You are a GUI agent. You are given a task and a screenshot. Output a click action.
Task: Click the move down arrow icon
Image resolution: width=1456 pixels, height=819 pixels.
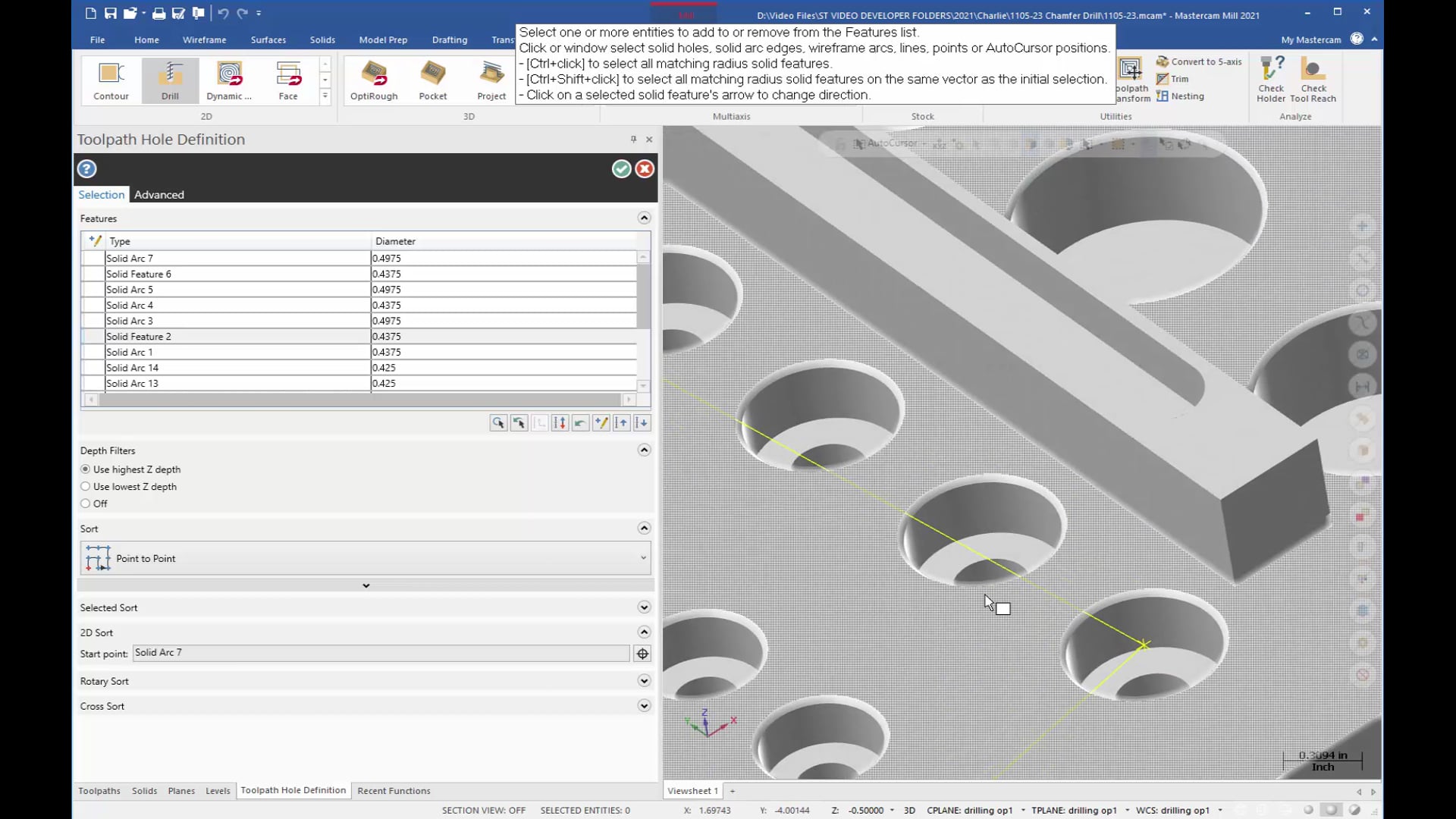tap(642, 423)
